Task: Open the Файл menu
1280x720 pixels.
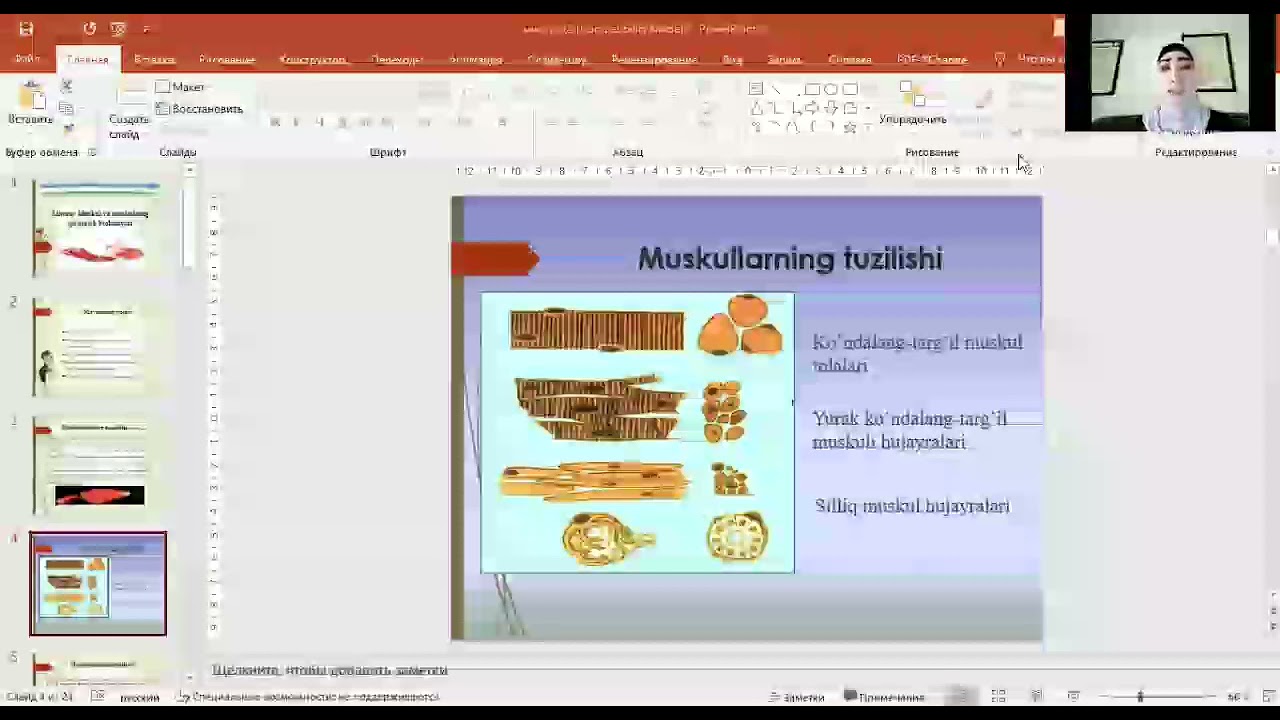Action: (x=27, y=60)
